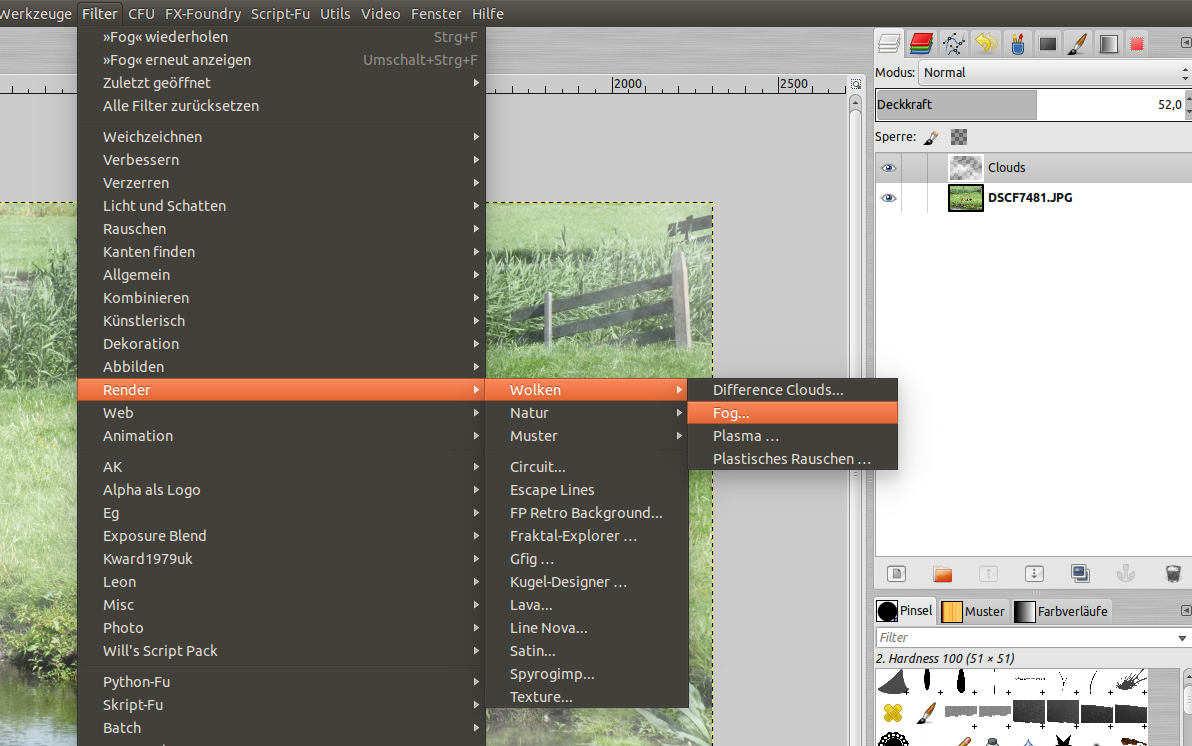Delete layer with the trash icon
Viewport: 1192px width, 746px height.
(x=1172, y=573)
